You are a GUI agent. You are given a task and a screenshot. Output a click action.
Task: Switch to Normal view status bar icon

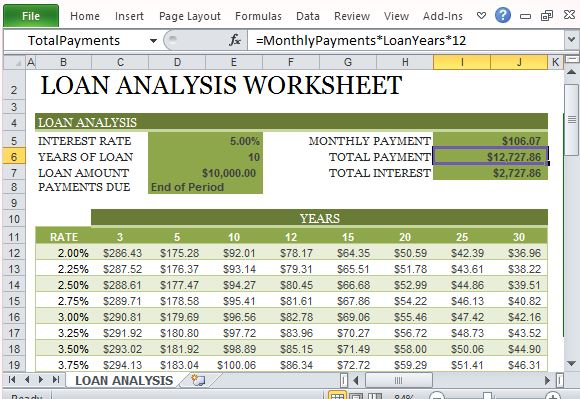click(x=337, y=396)
